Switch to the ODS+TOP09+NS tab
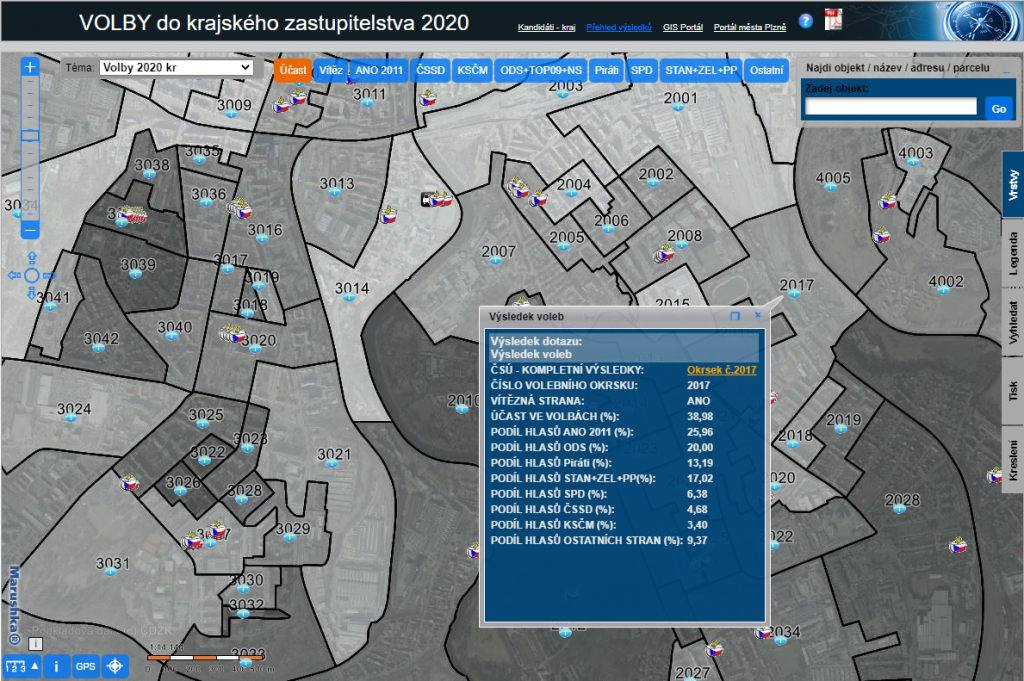Image resolution: width=1024 pixels, height=681 pixels. click(x=541, y=71)
